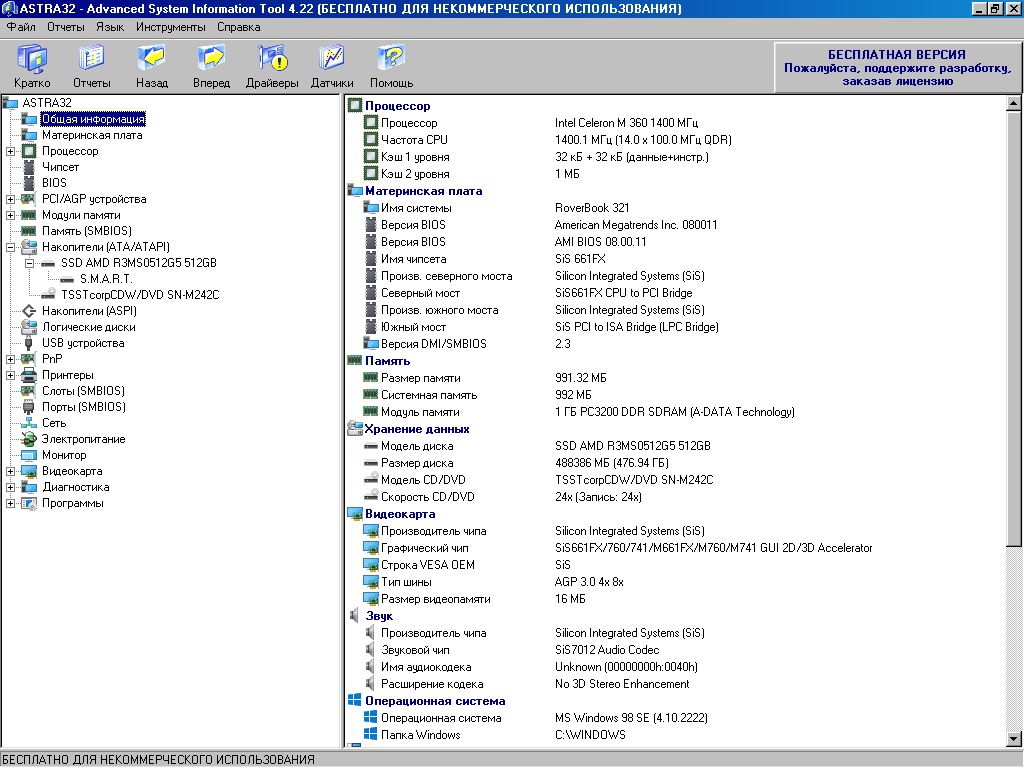1024x768 pixels.
Task: Expand the Видеокарта tree node
Action: 10,471
